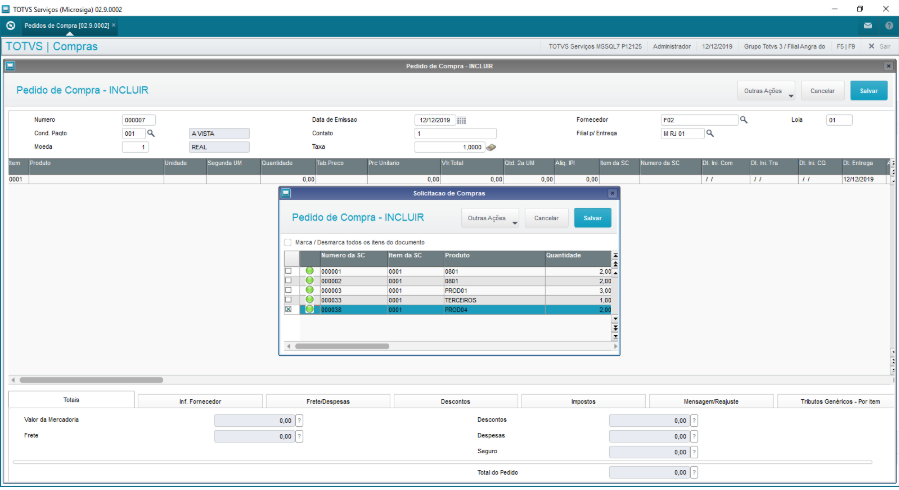Viewport: 899px width, 490px height.
Task: Select the TERCEIROS product cell
Action: click(494, 300)
